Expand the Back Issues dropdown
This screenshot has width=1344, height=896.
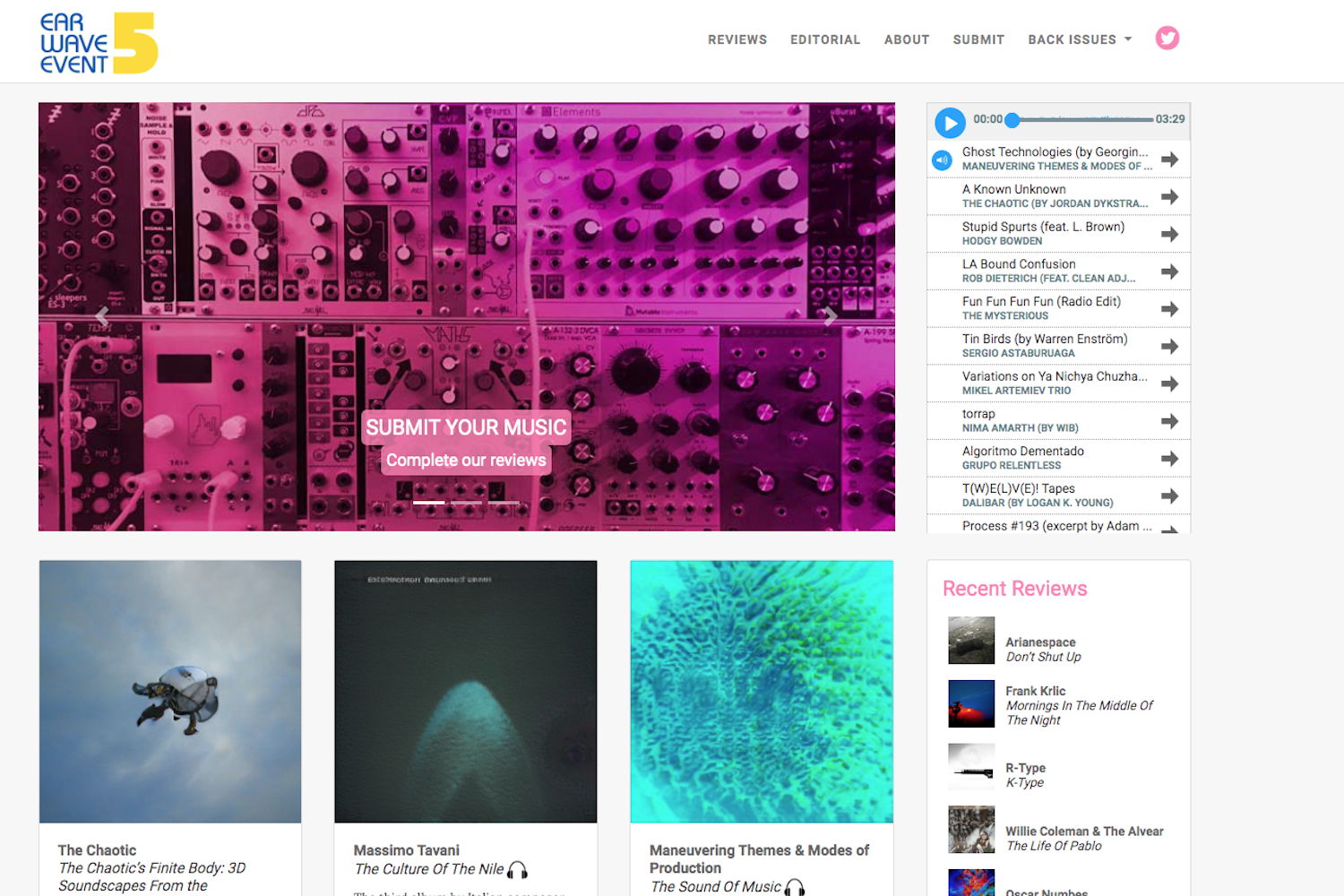point(1080,39)
